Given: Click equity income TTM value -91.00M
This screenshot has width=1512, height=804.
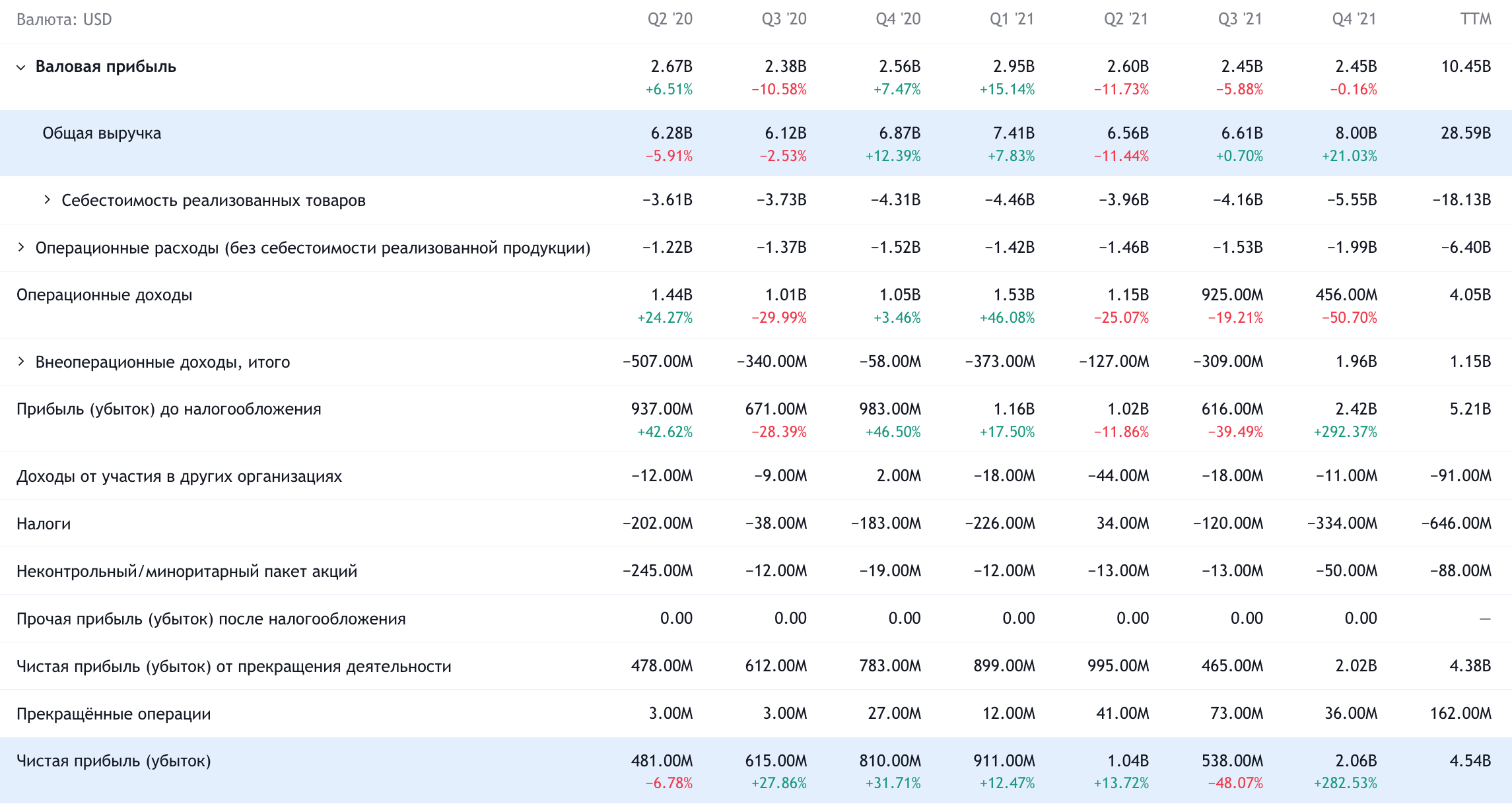Looking at the screenshot, I should coord(1460,476).
